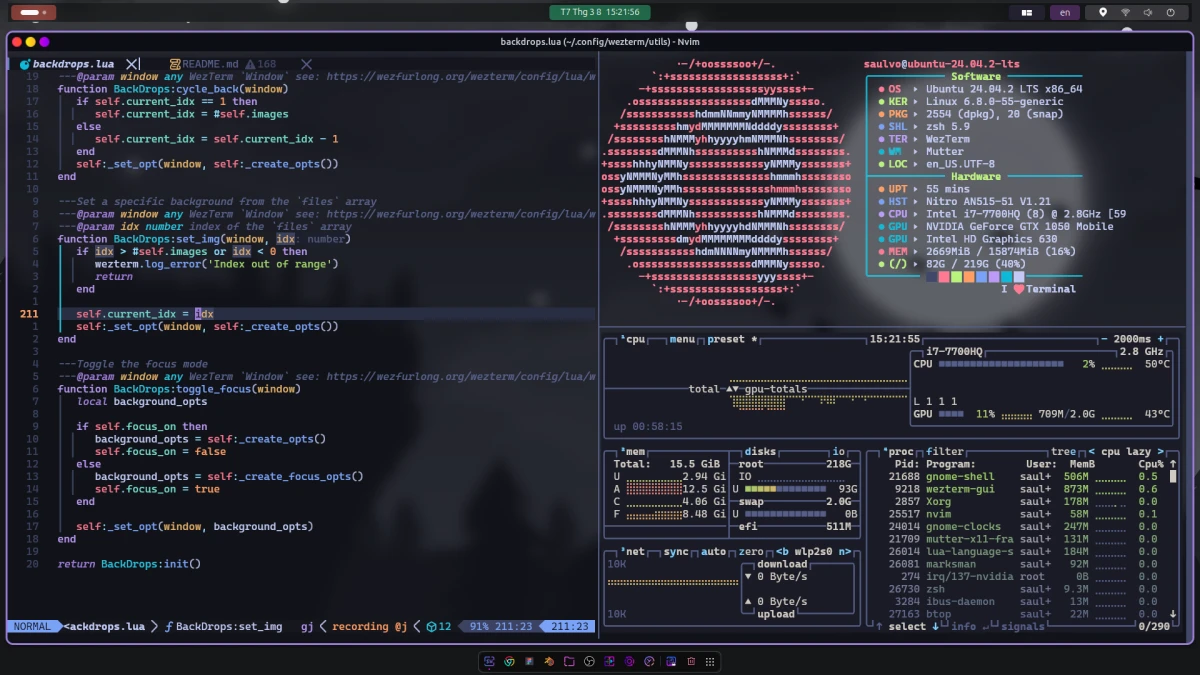Click the diagnostics icon showing 12 in statusline
Image resolution: width=1200 pixels, height=675 pixels.
436,625
